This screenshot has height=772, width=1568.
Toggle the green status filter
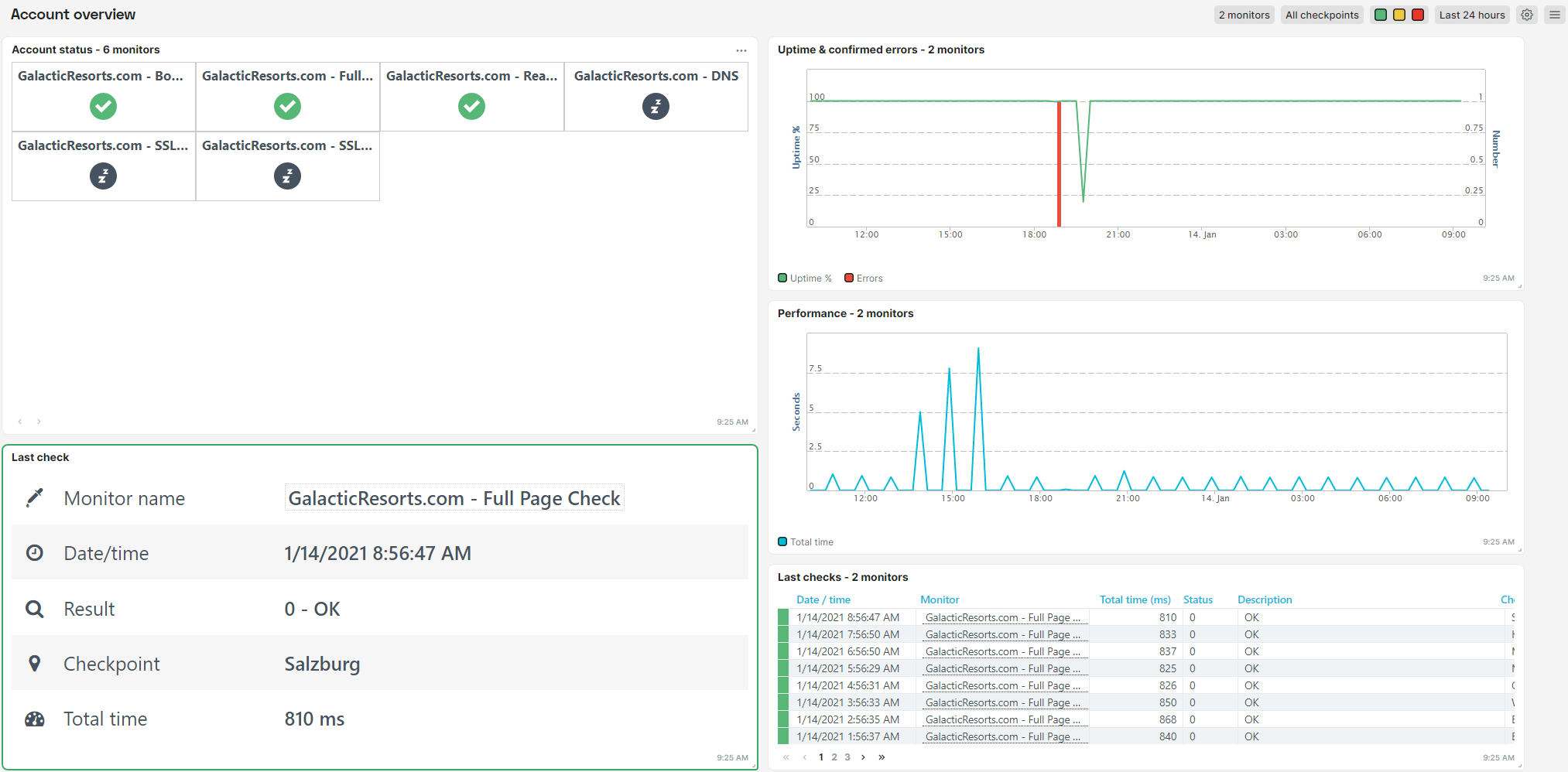tap(1380, 15)
